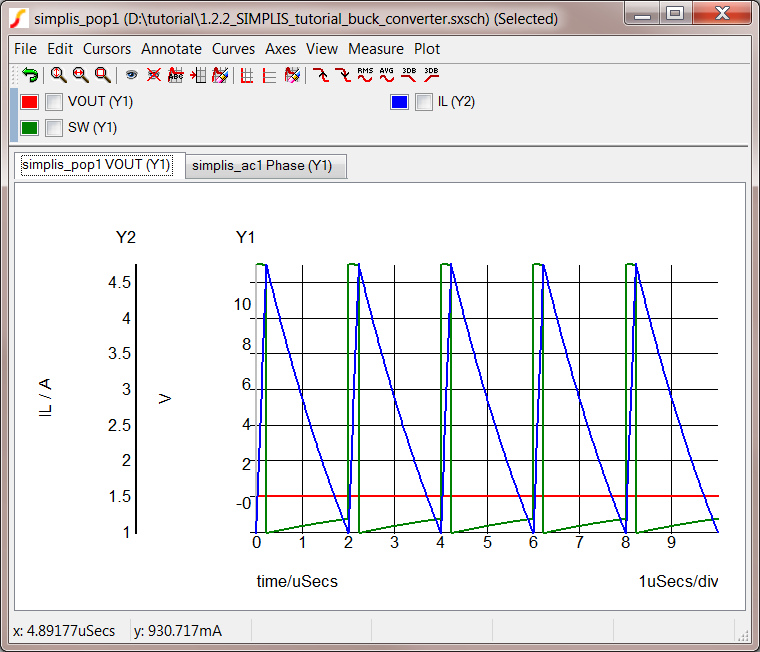Open the File menu
The image size is (760, 652).
click(25, 49)
